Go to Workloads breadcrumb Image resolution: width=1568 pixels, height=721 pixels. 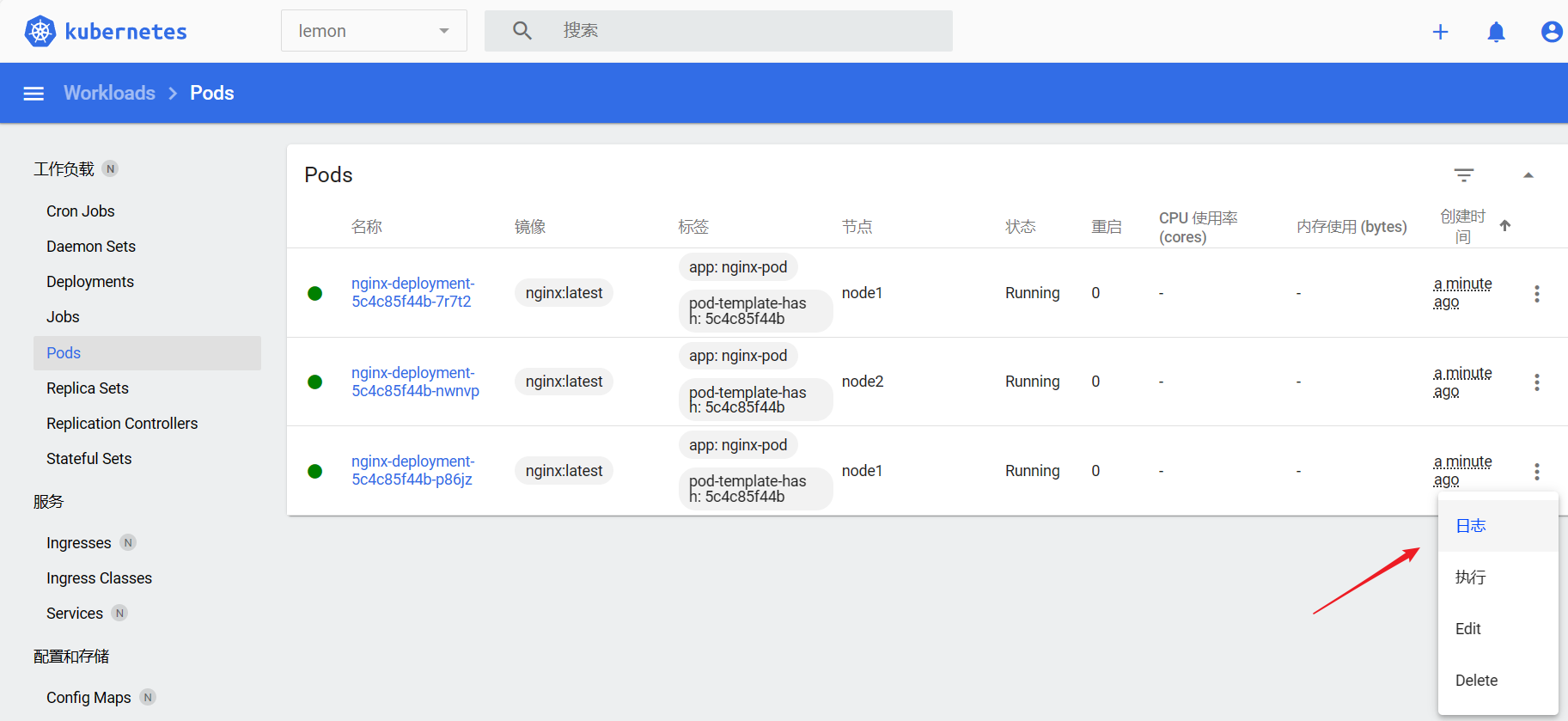109,93
